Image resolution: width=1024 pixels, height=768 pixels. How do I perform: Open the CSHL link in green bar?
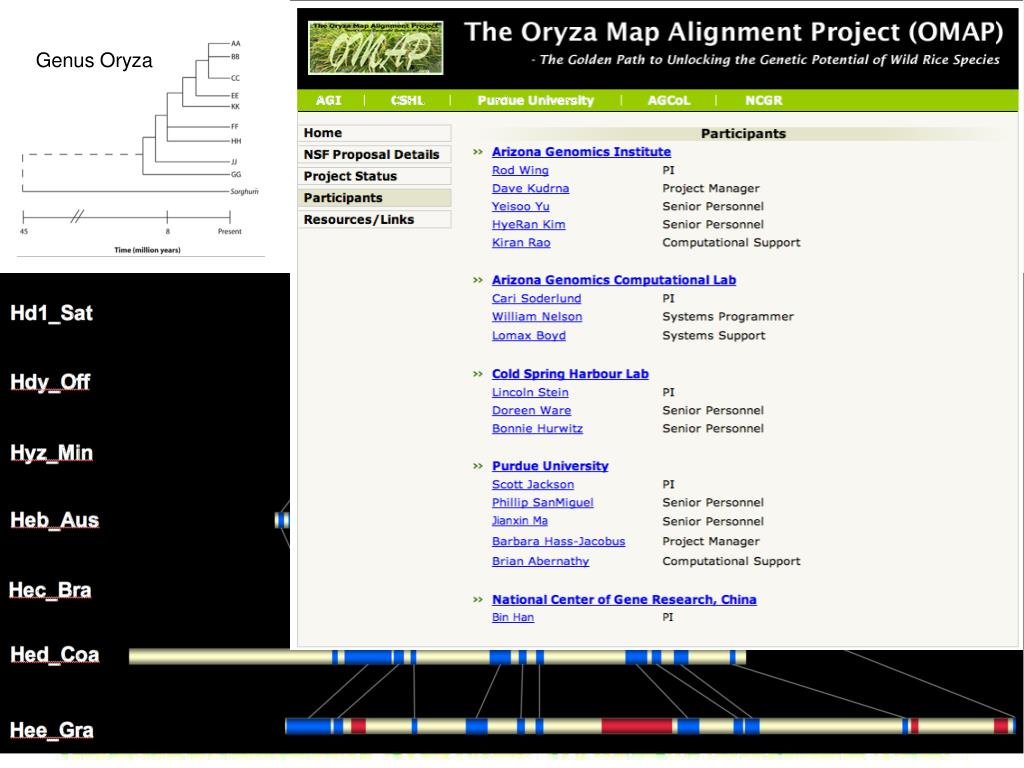click(408, 101)
